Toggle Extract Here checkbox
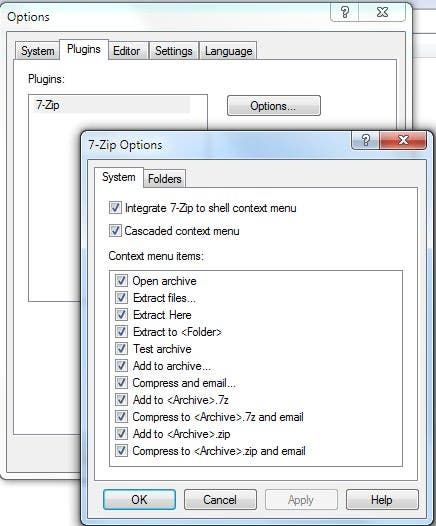Screen dimensions: 436x526 pos(121,315)
